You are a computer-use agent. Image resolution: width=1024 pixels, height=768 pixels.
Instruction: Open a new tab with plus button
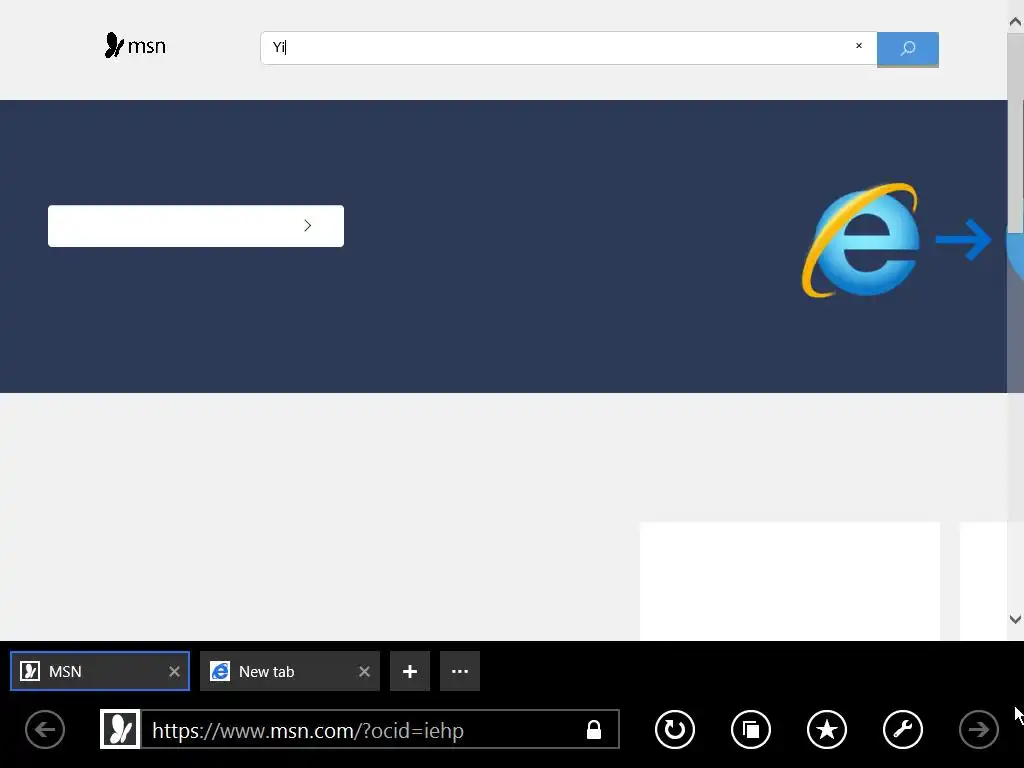coord(410,671)
